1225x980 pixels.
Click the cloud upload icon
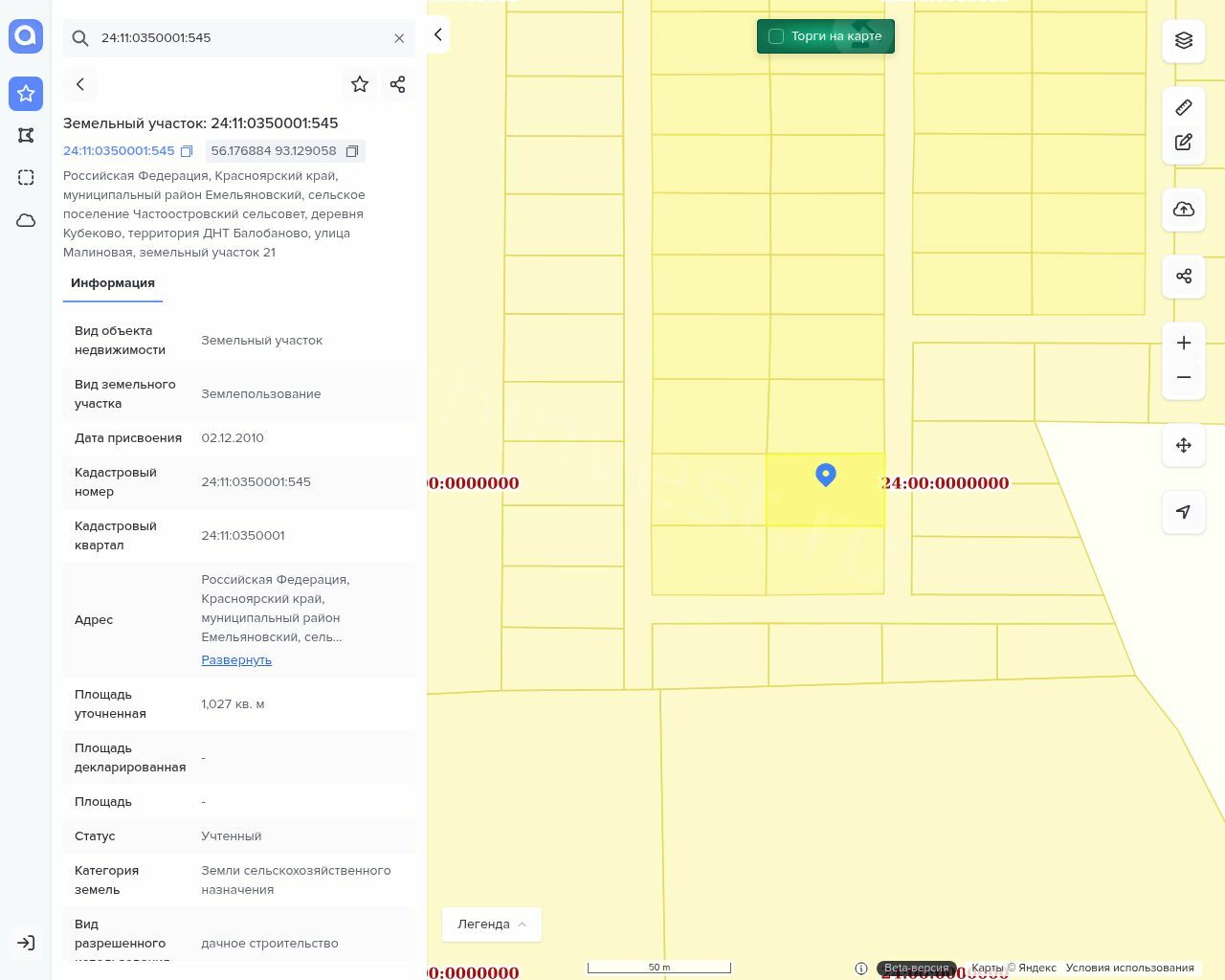[x=1184, y=210]
